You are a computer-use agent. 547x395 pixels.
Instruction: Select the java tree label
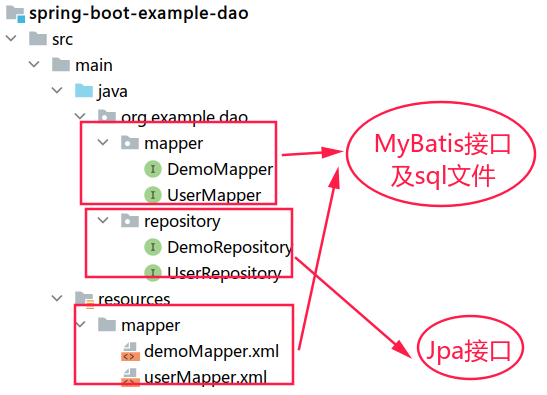(x=113, y=92)
